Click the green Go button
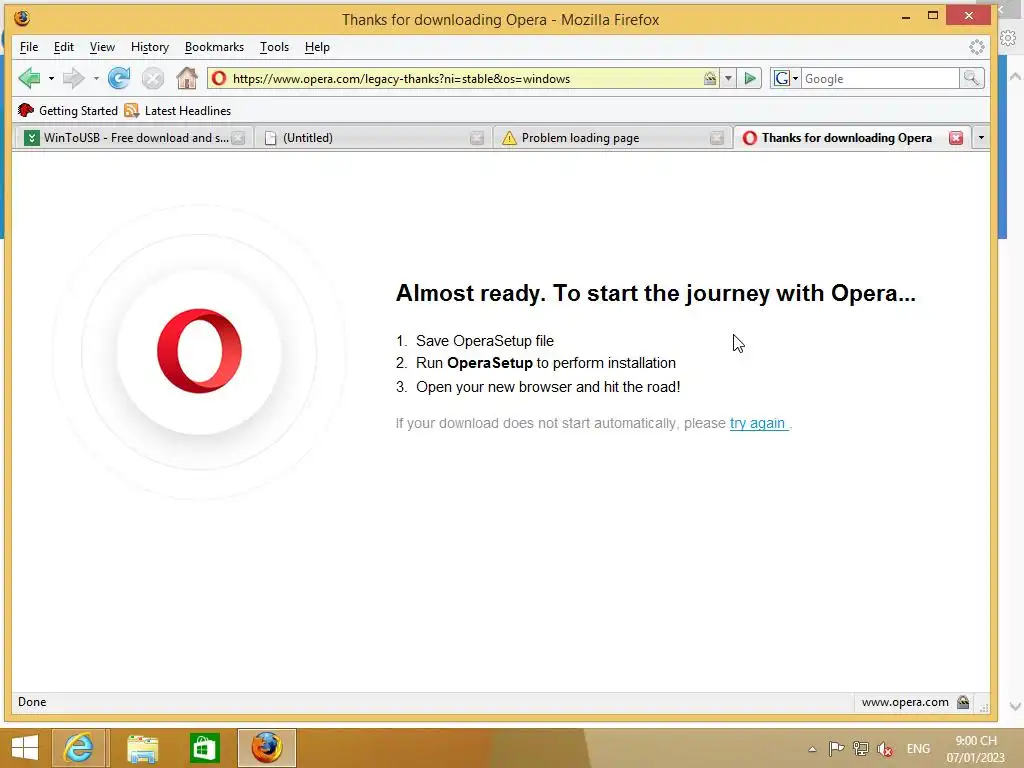 (750, 78)
